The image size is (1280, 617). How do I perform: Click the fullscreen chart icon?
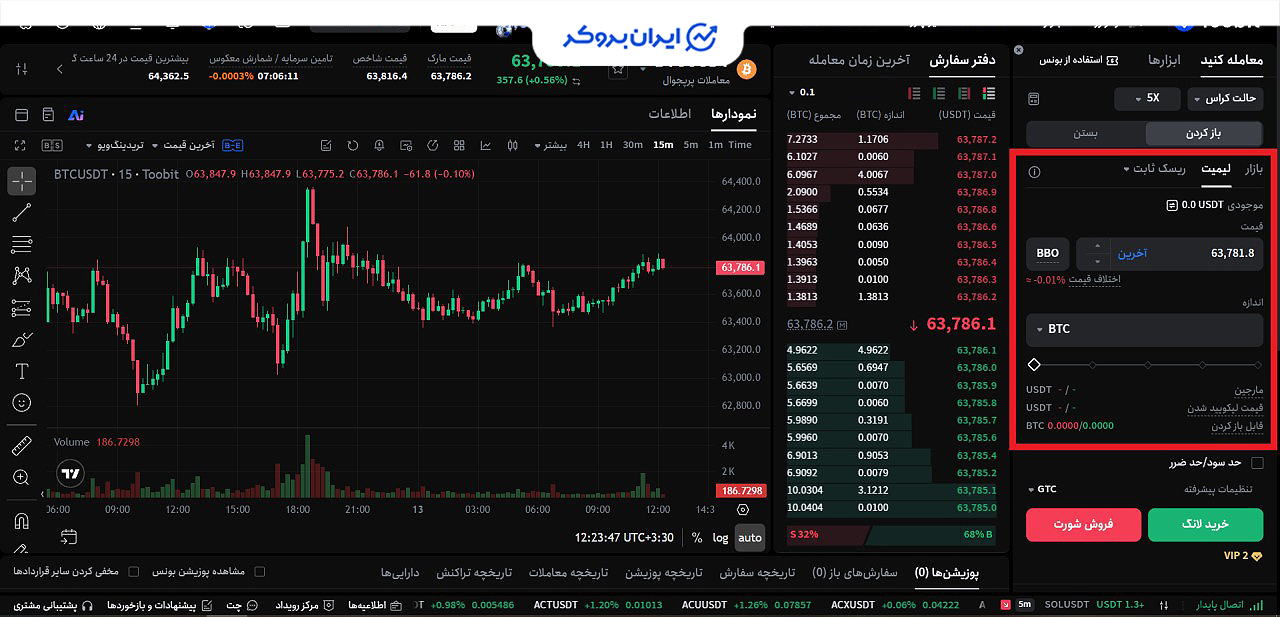[x=22, y=145]
